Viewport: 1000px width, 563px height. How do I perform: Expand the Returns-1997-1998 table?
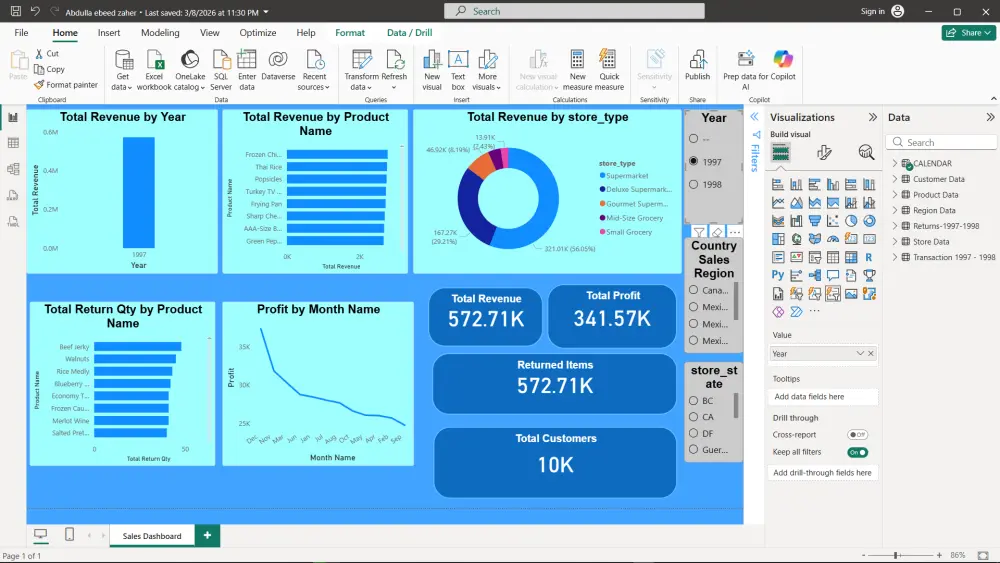tap(895, 226)
